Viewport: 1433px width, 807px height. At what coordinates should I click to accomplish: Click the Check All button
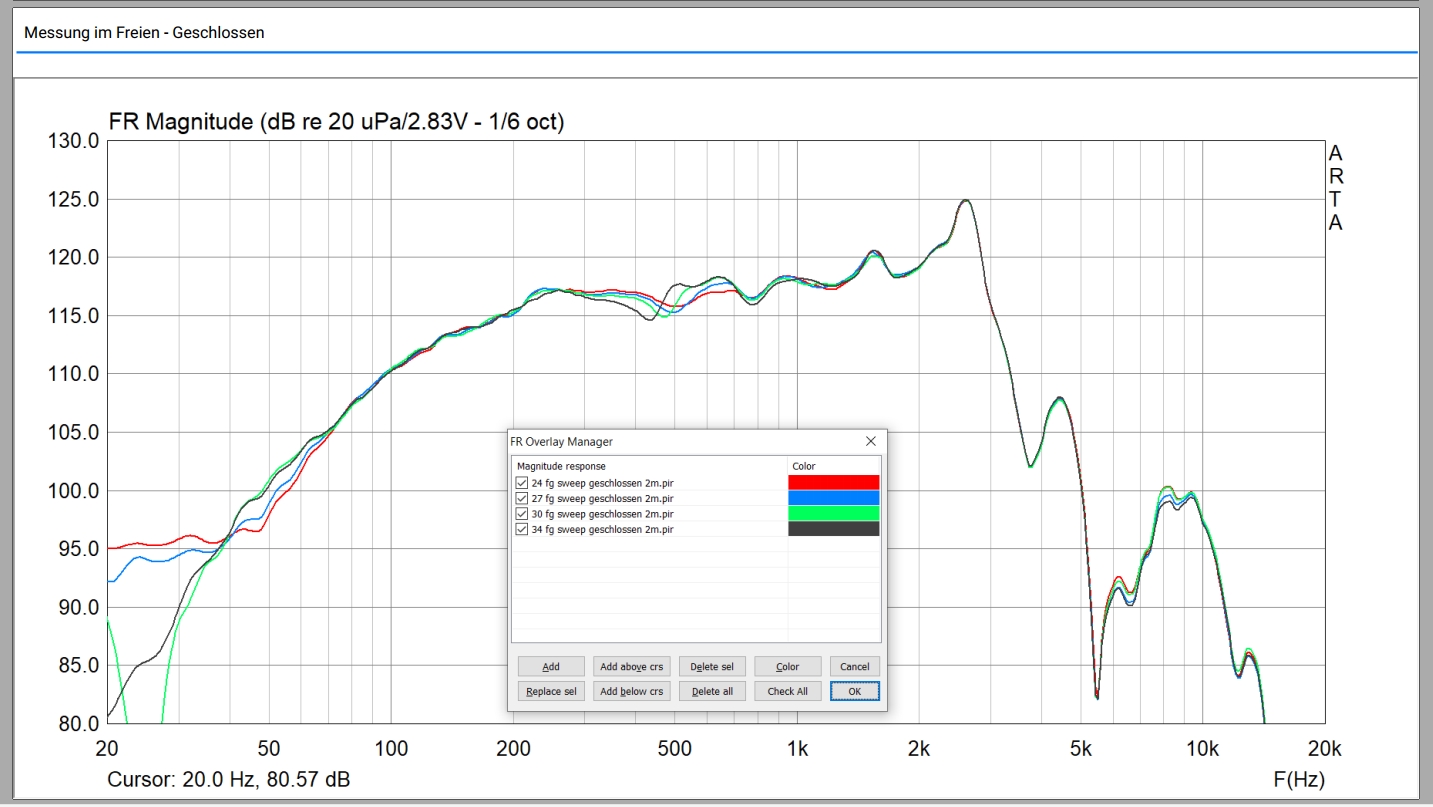click(787, 691)
